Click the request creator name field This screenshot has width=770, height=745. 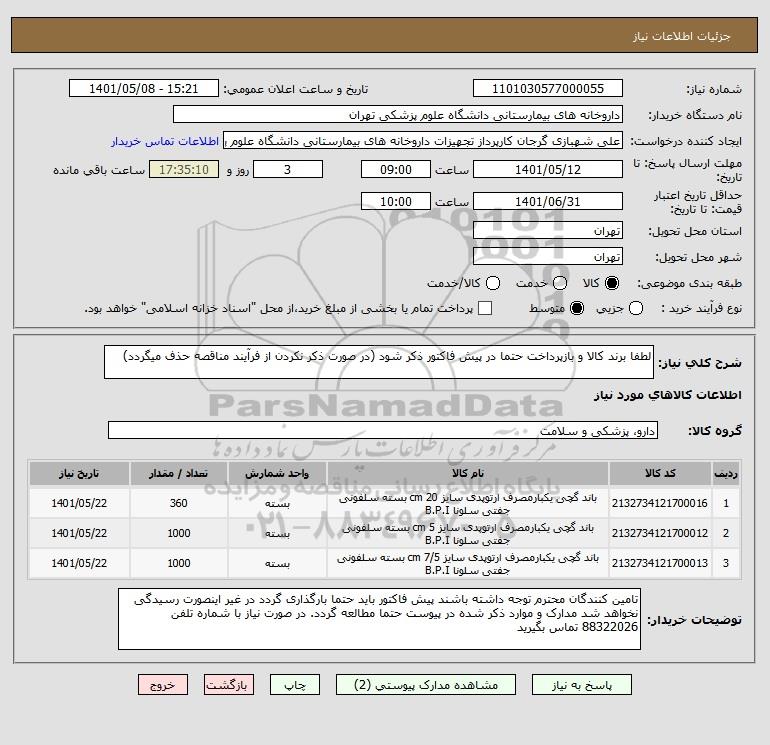423,141
